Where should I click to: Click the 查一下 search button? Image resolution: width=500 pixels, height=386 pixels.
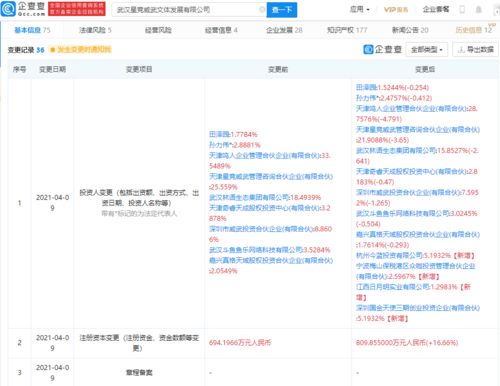(282, 10)
